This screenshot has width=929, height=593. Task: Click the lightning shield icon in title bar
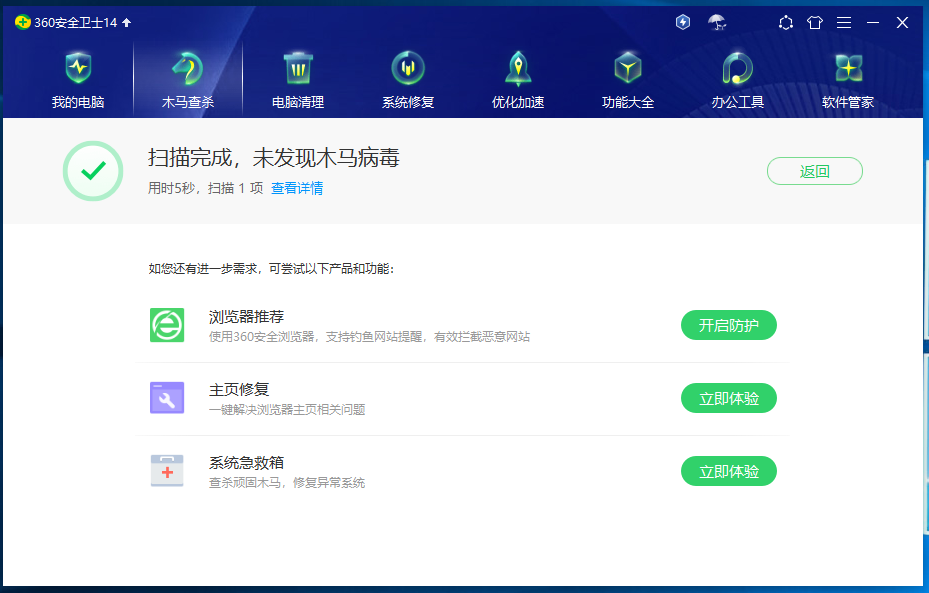click(x=683, y=23)
